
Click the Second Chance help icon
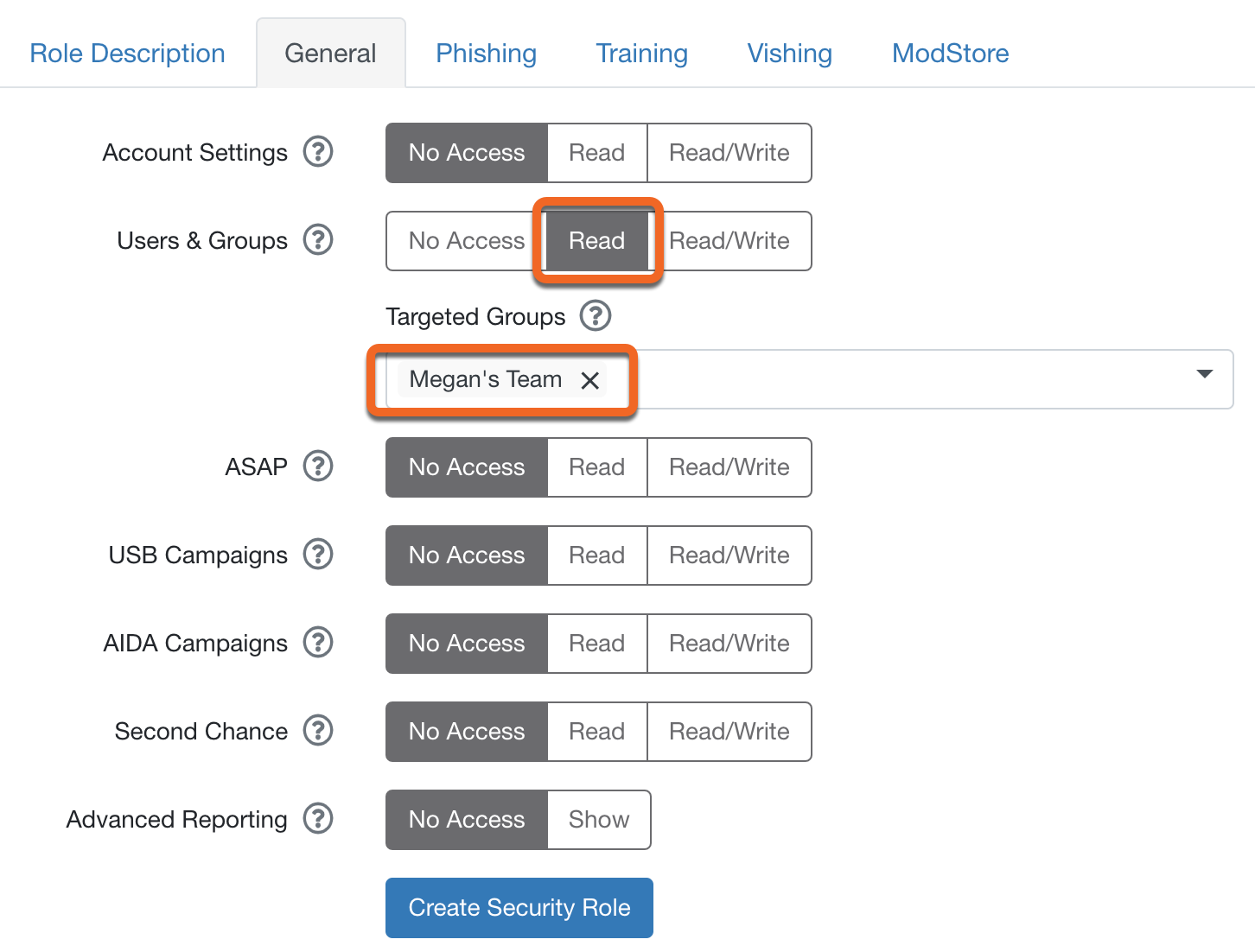point(318,731)
